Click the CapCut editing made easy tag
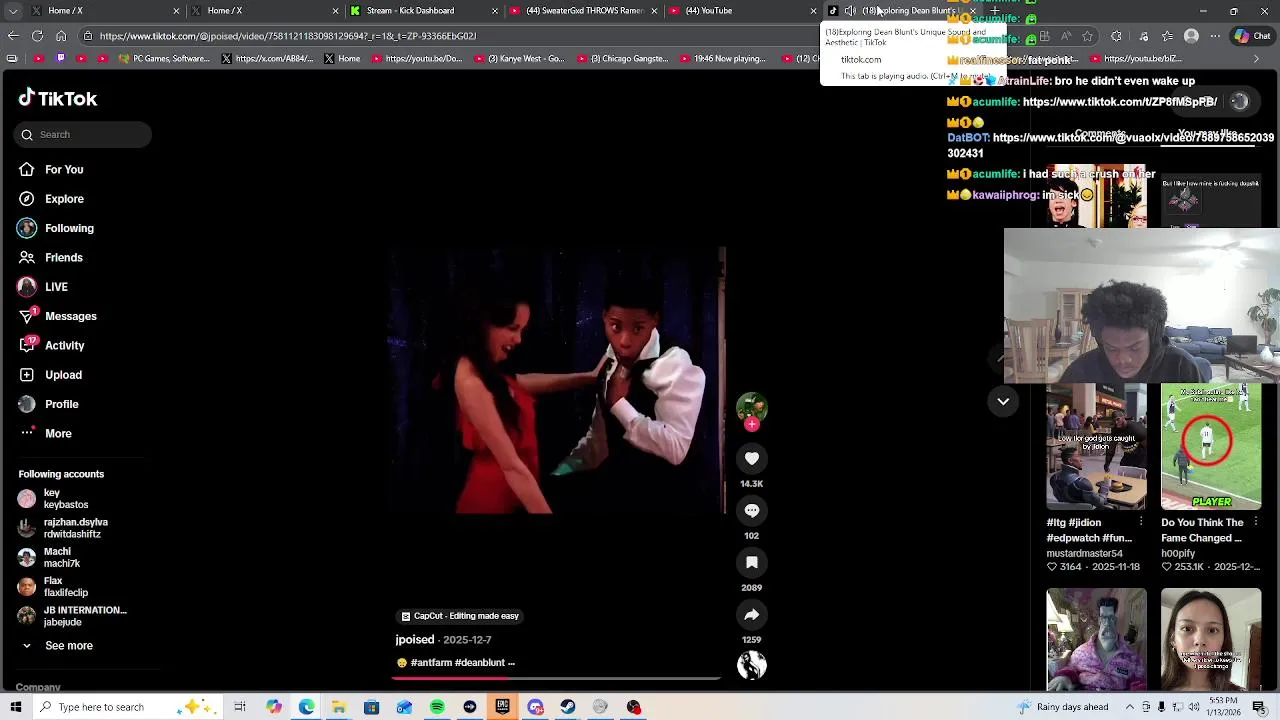The height and width of the screenshot is (720, 1280). pyautogui.click(x=460, y=616)
